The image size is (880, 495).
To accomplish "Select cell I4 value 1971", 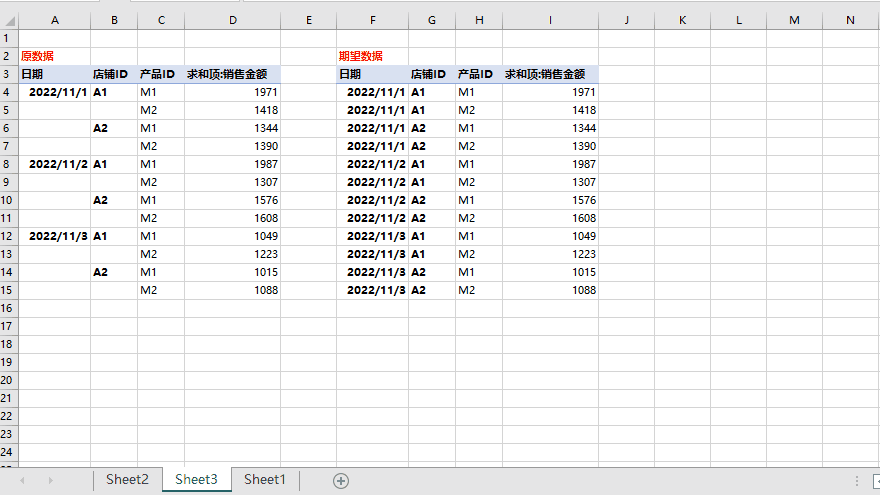I will [x=551, y=92].
